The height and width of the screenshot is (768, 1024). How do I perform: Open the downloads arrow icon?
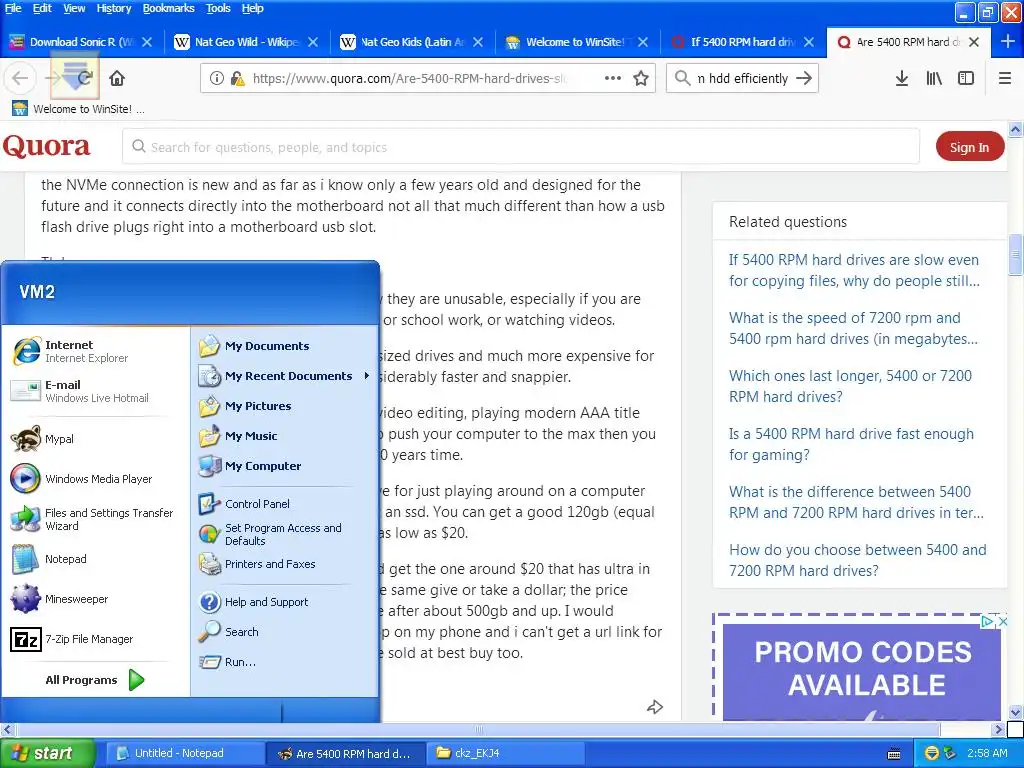tap(901, 78)
